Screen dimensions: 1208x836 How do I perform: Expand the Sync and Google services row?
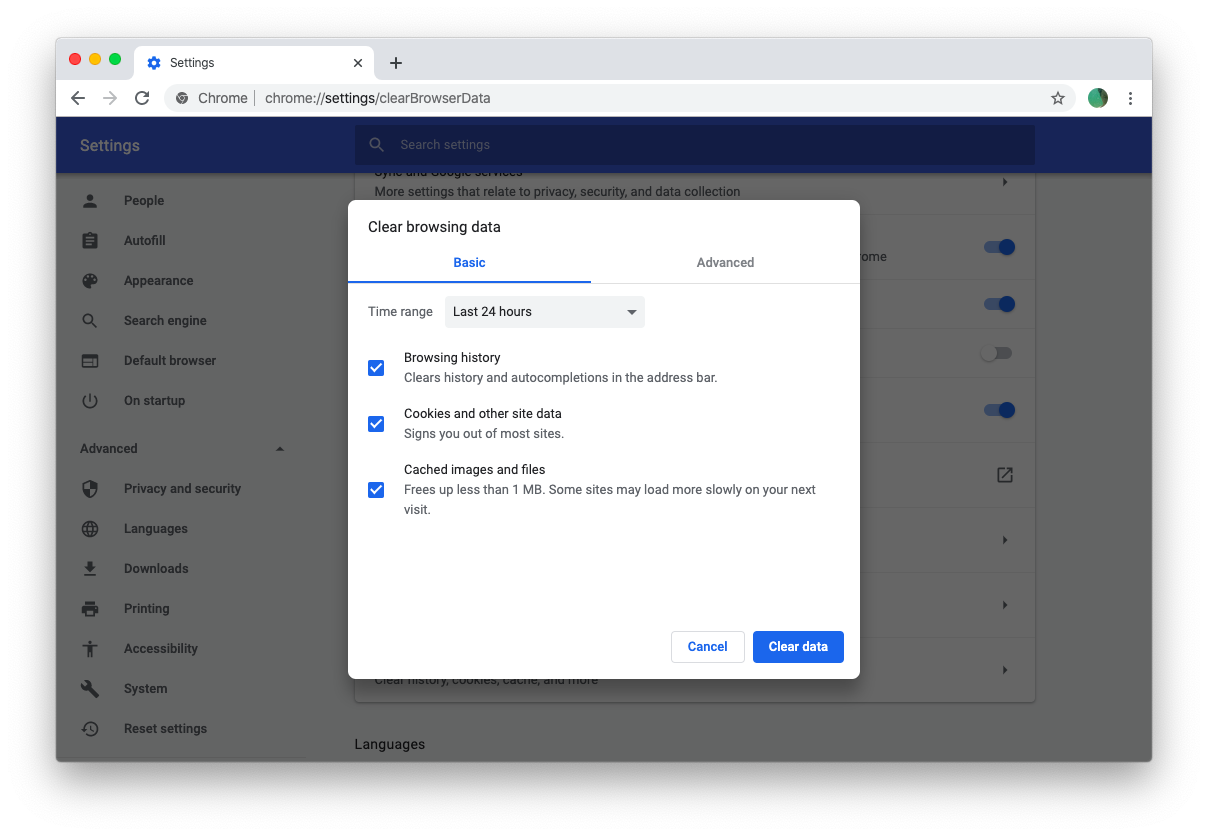[1005, 182]
